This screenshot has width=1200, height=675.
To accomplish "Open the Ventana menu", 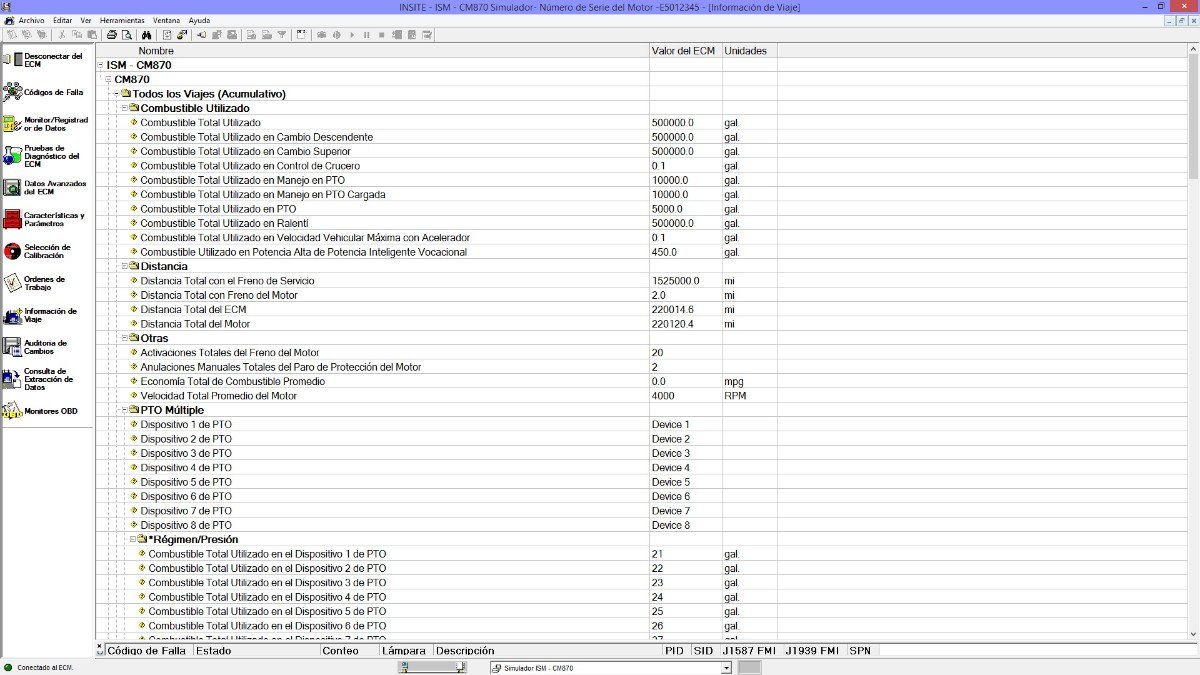I will coord(167,20).
